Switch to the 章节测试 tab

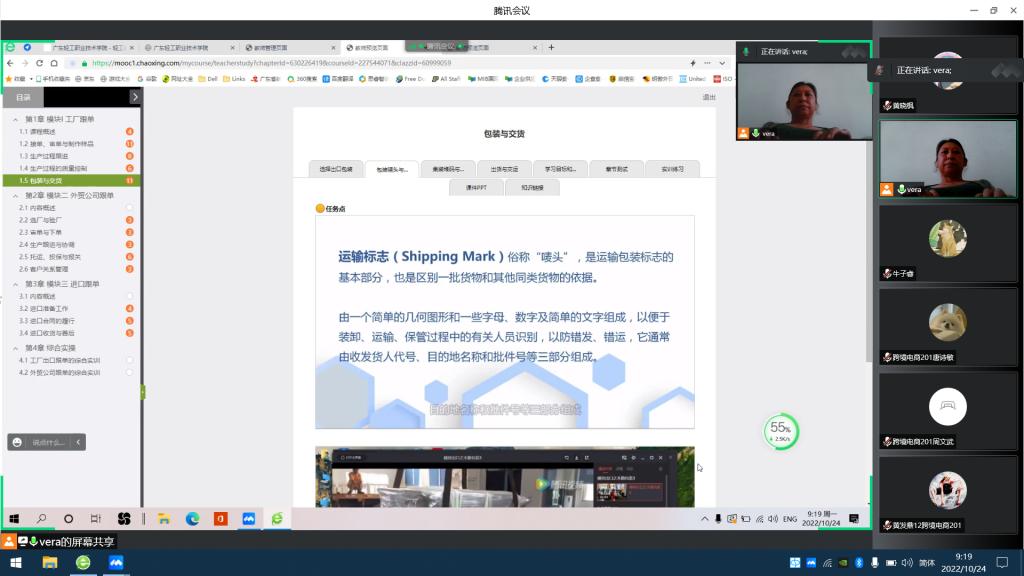tap(616, 169)
